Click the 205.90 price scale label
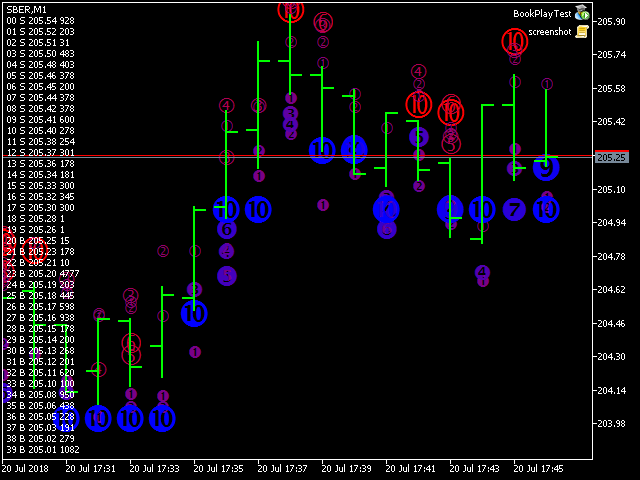Image resolution: width=640 pixels, height=480 pixels. [611, 22]
